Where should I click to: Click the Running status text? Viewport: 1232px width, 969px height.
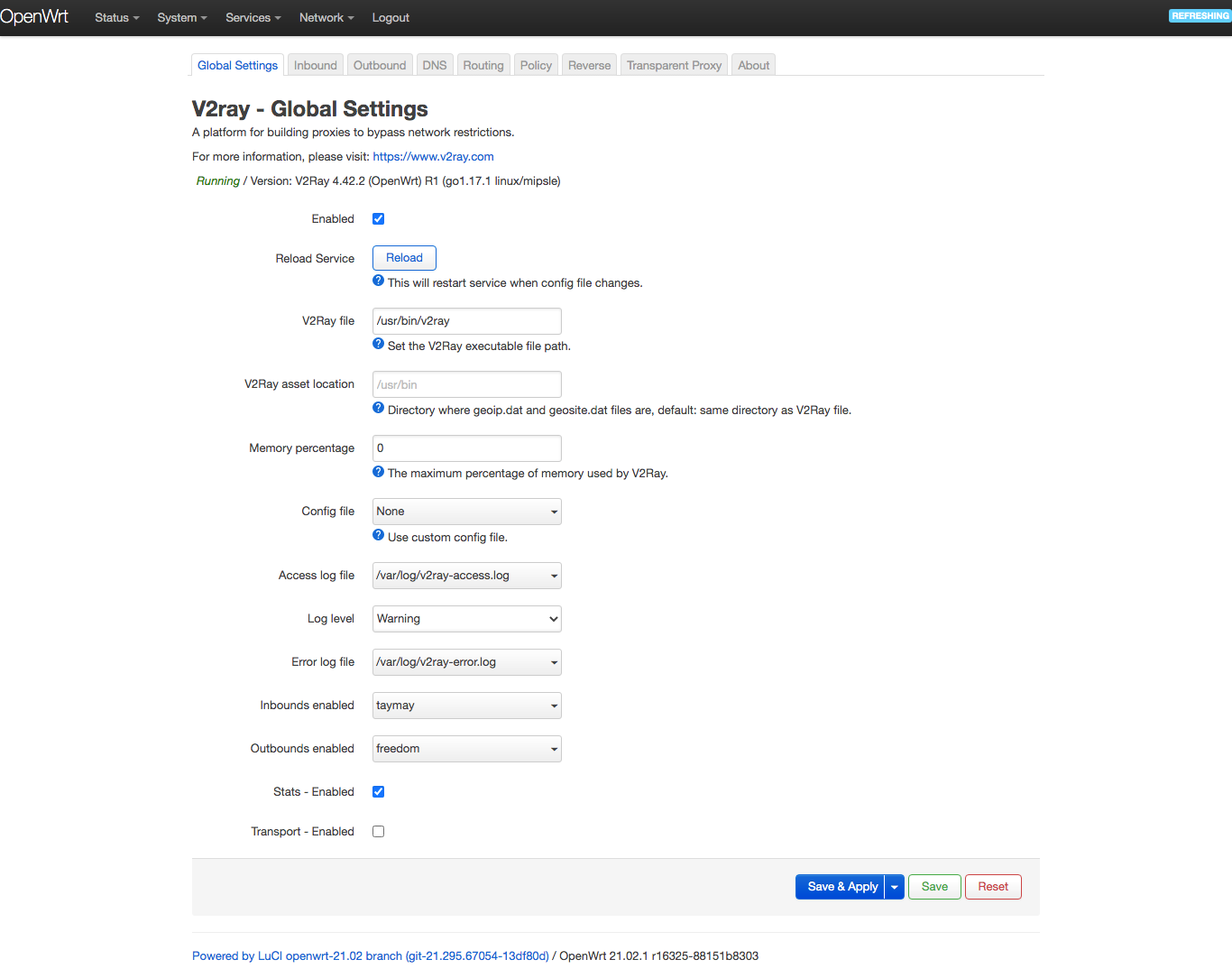[x=218, y=180]
